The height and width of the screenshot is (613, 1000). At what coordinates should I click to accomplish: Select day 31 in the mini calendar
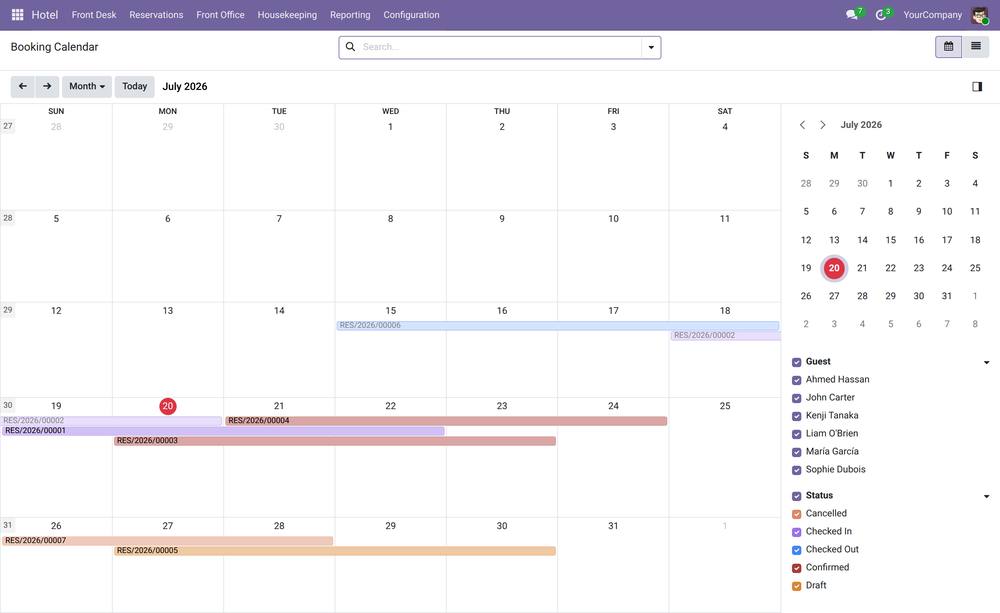(946, 296)
